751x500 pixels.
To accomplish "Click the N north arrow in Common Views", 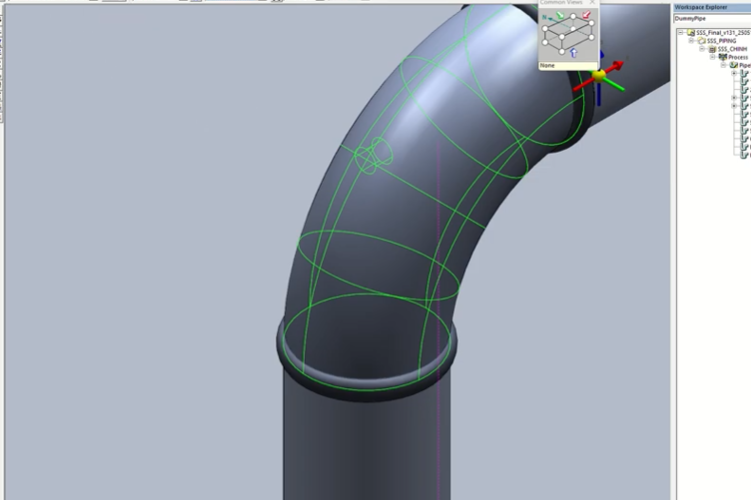I will click(x=546, y=17).
